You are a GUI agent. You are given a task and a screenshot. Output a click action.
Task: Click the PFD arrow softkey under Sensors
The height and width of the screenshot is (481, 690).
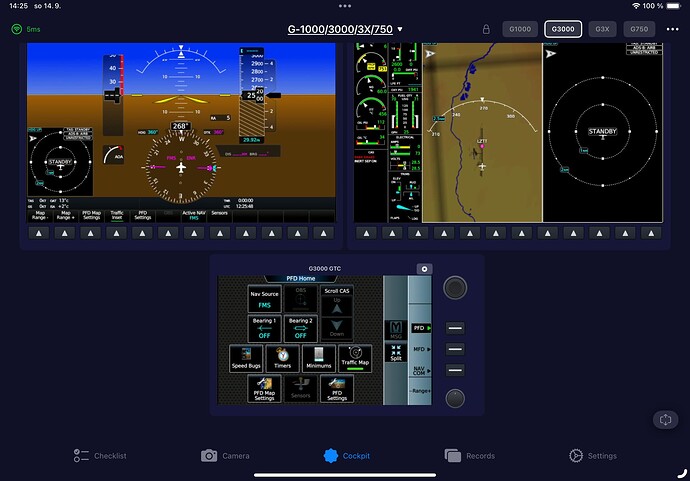point(220,233)
